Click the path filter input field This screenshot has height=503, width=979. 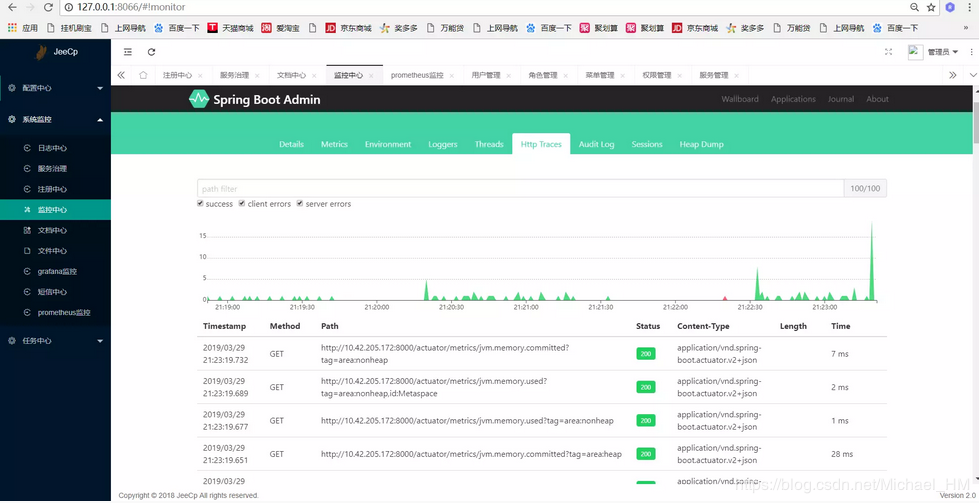[x=520, y=188]
